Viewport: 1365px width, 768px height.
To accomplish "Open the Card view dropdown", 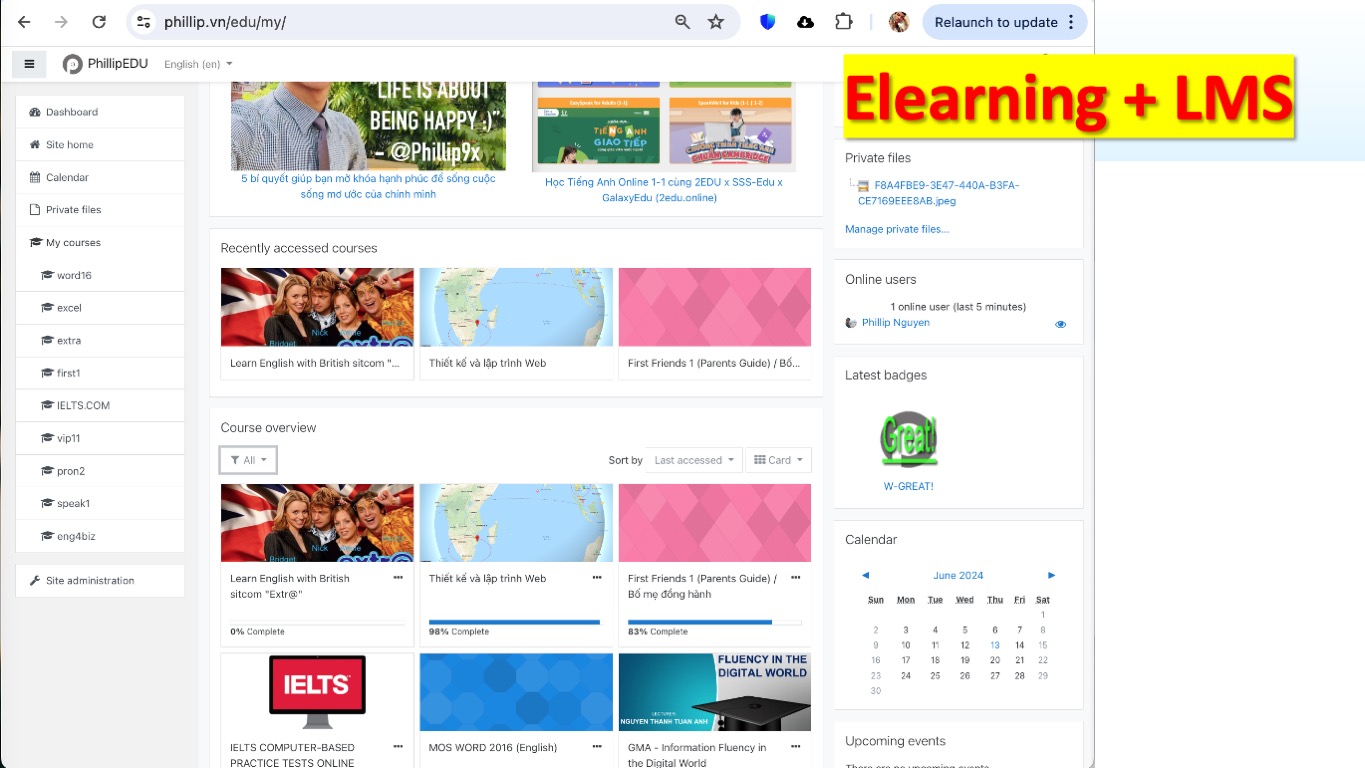I will pos(778,460).
